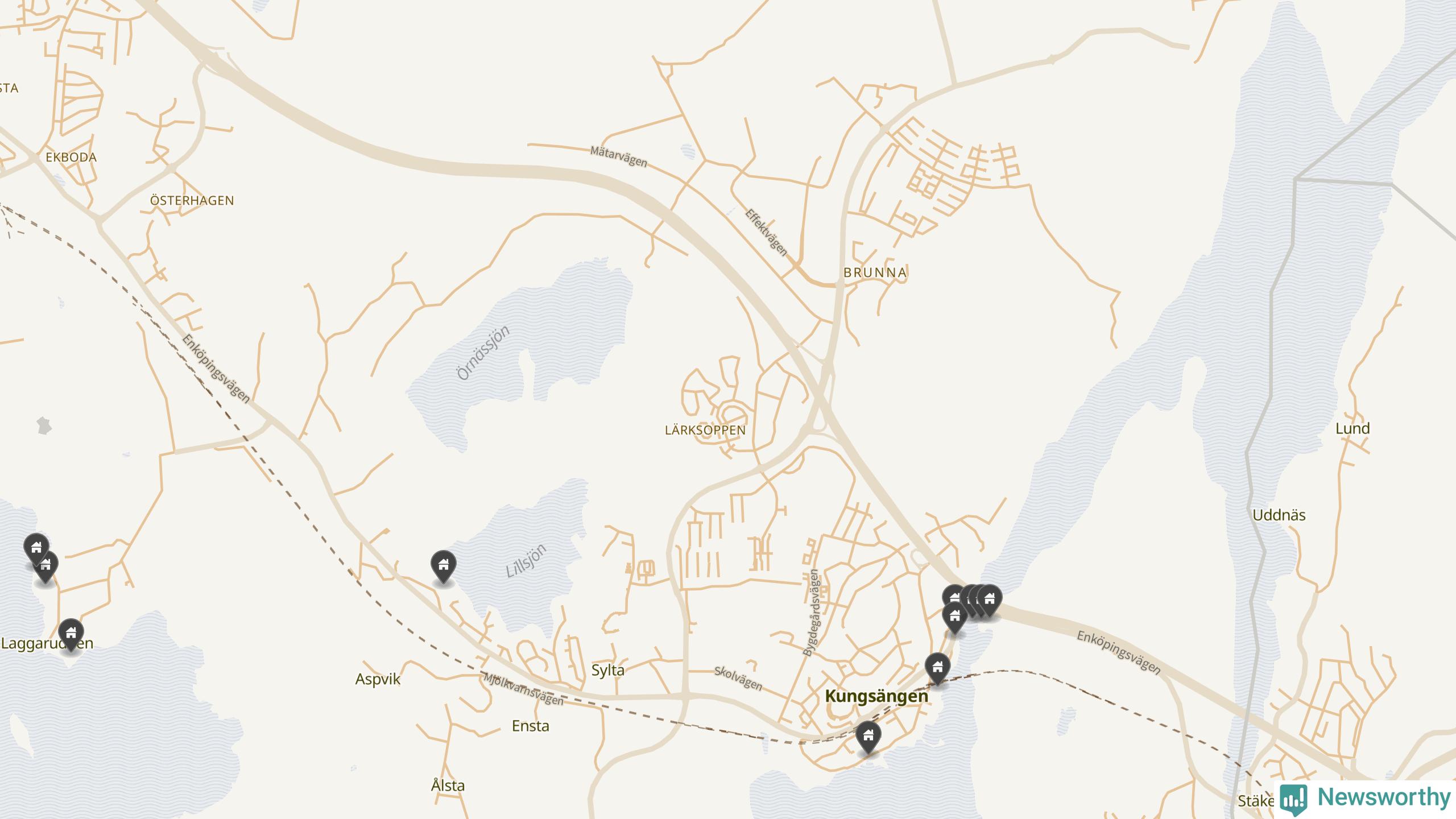The height and width of the screenshot is (819, 1456).
Task: Open the house marker overlapping Laggarudden label
Action: click(x=71, y=634)
